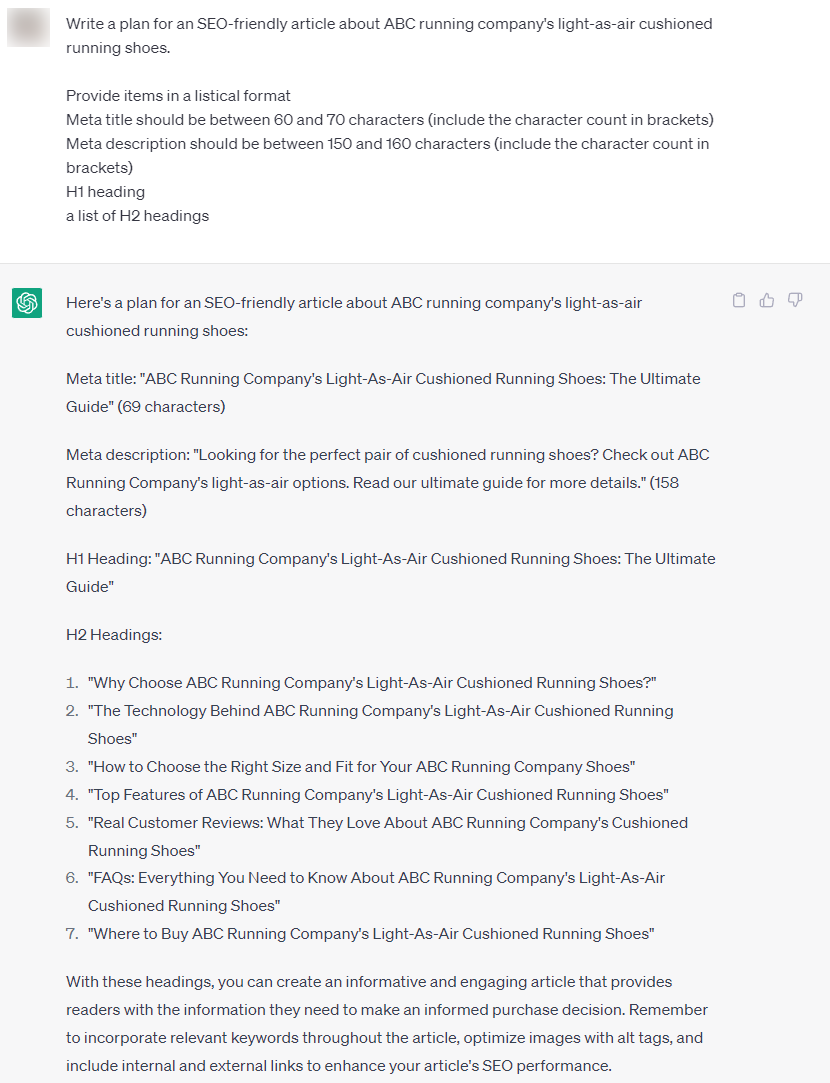Click list item 'How to Choose the Right Size'

pyautogui.click(x=361, y=767)
